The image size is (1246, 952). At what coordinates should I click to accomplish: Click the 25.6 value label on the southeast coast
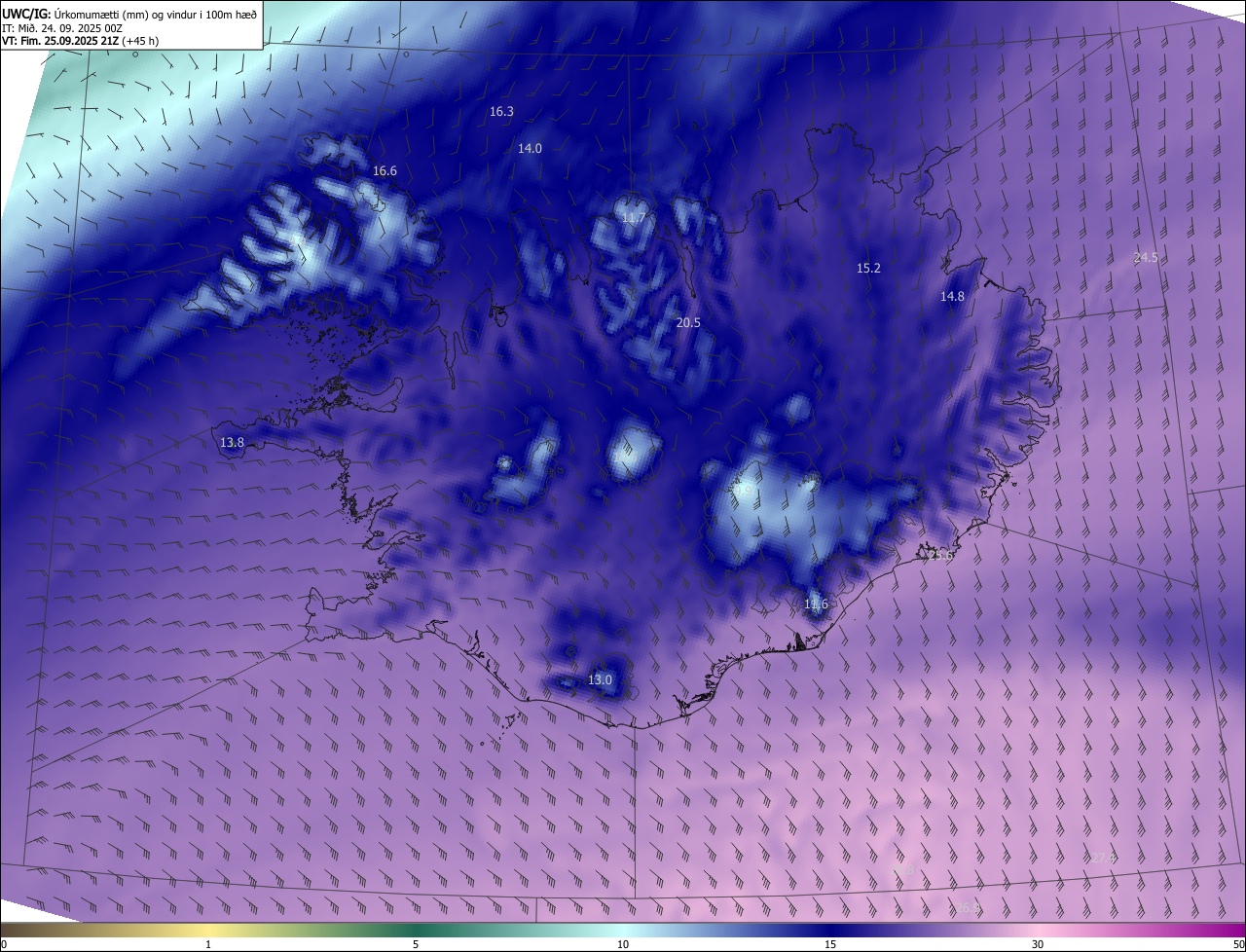pos(939,556)
